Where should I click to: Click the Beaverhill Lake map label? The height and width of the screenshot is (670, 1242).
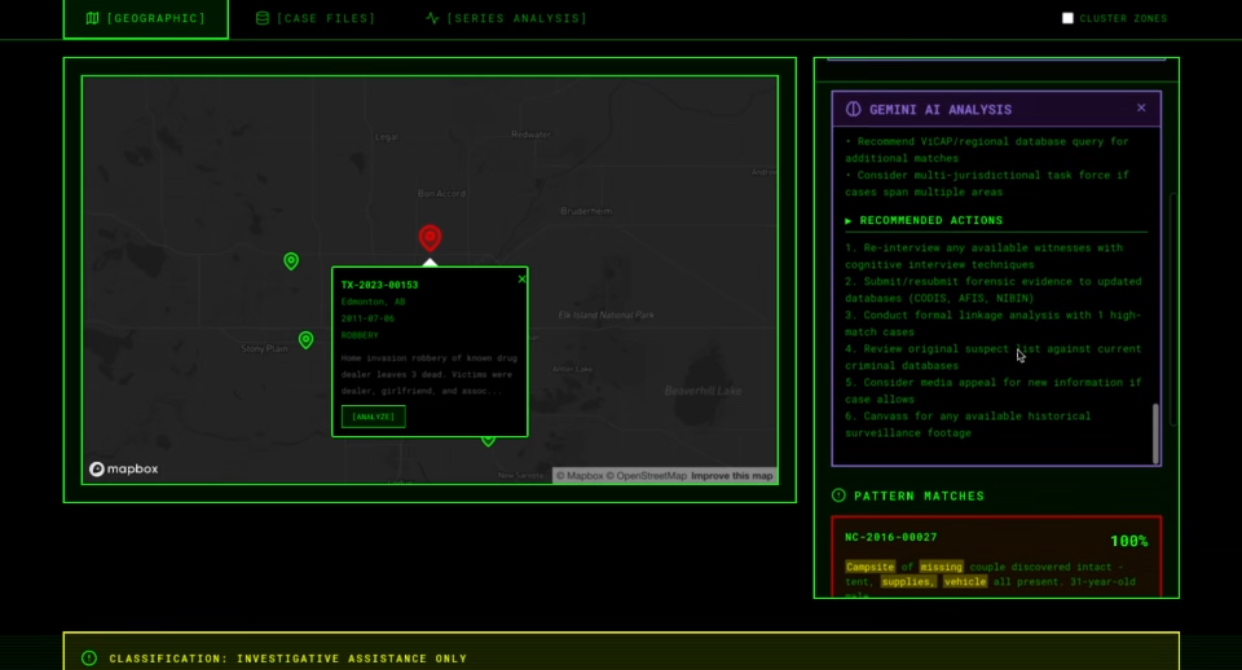pos(704,391)
